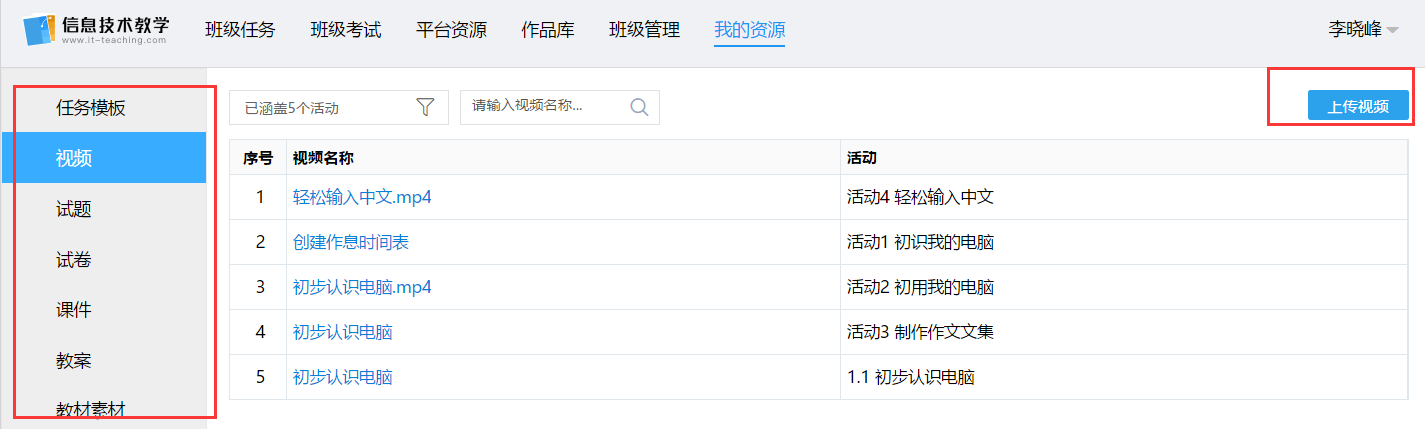Open 初步认识电脑.mp4 video link
Image resolution: width=1425 pixels, height=429 pixels.
[362, 287]
